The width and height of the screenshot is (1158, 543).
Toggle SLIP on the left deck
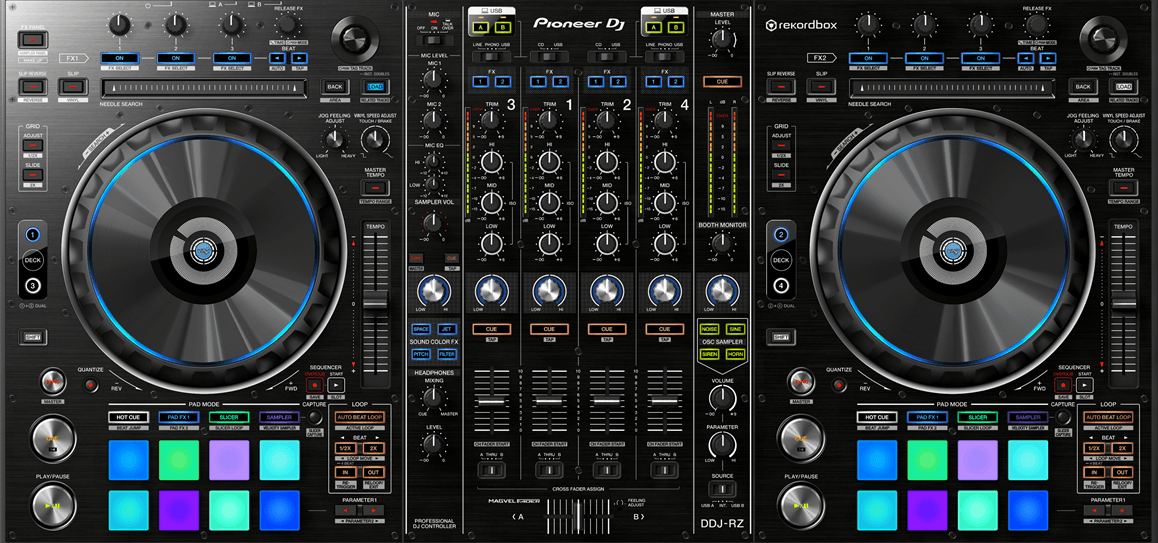click(x=73, y=87)
